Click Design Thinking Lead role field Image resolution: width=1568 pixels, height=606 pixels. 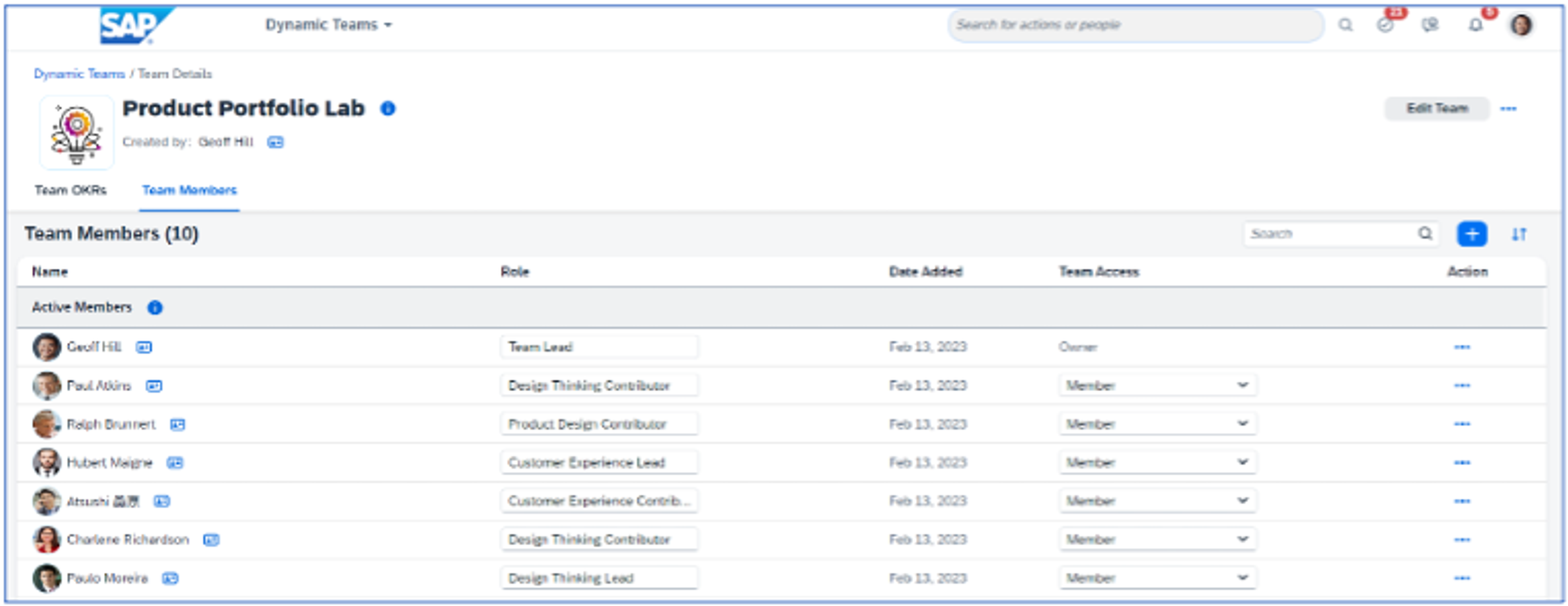(x=599, y=578)
